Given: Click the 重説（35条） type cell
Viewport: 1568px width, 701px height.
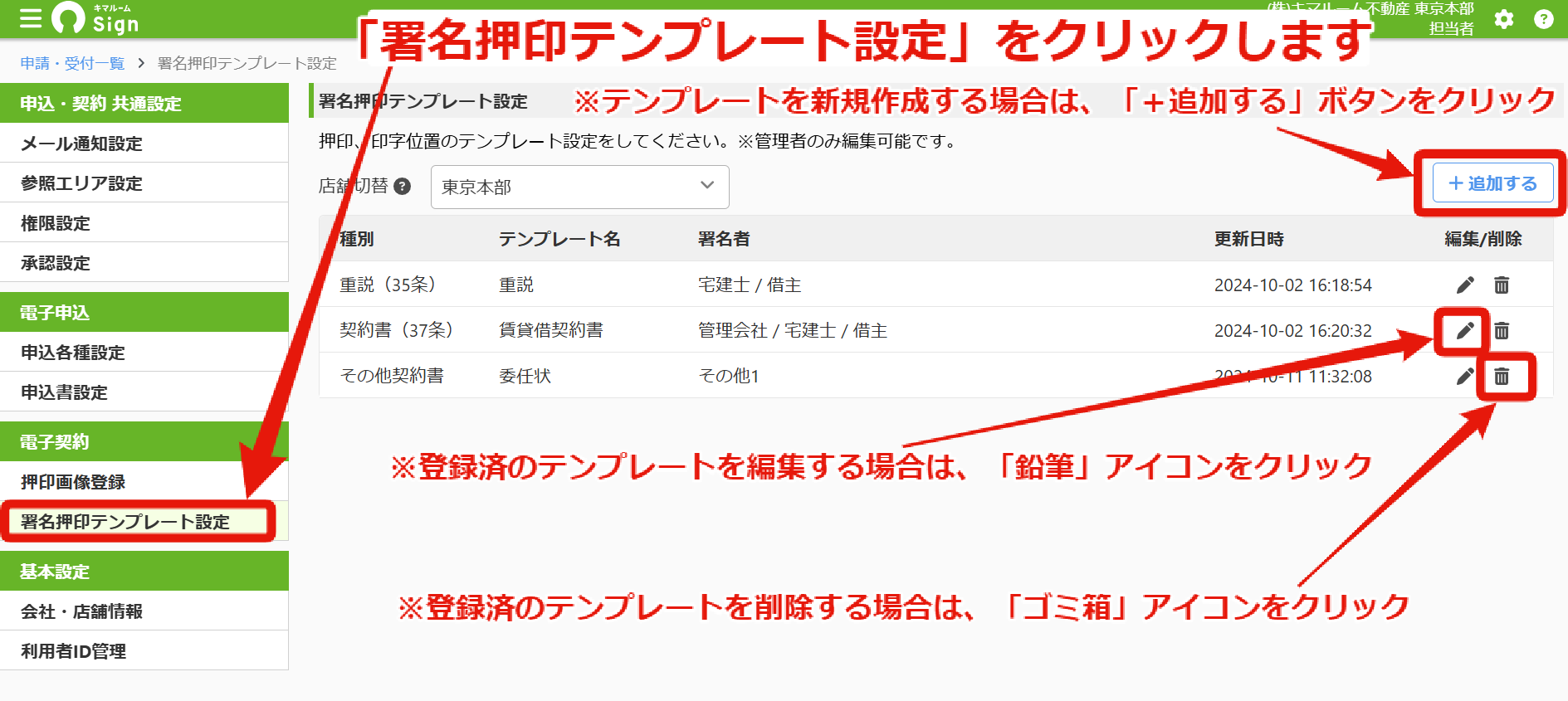Looking at the screenshot, I should pos(388,285).
